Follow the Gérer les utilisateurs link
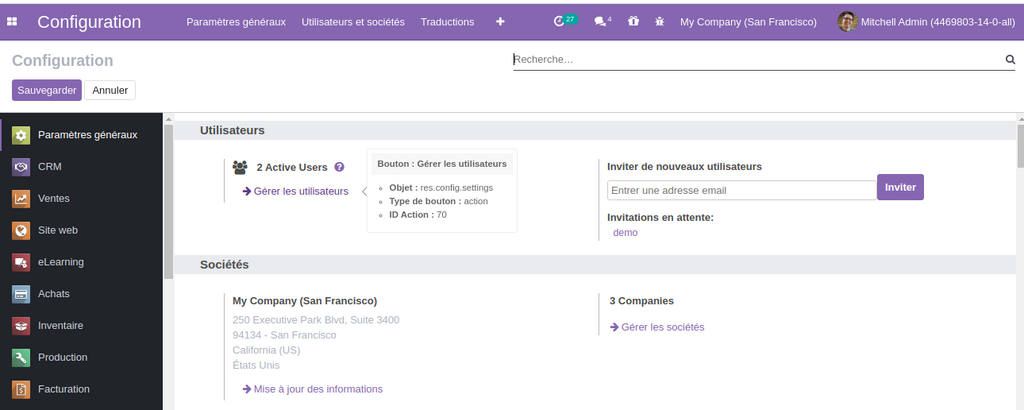1024x410 pixels. click(x=300, y=191)
